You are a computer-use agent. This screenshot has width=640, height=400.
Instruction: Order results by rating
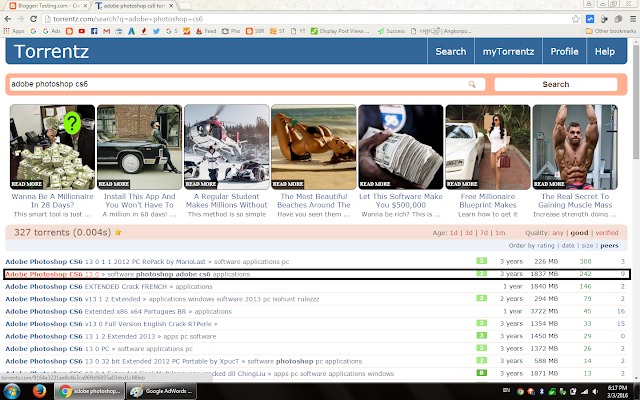546,246
